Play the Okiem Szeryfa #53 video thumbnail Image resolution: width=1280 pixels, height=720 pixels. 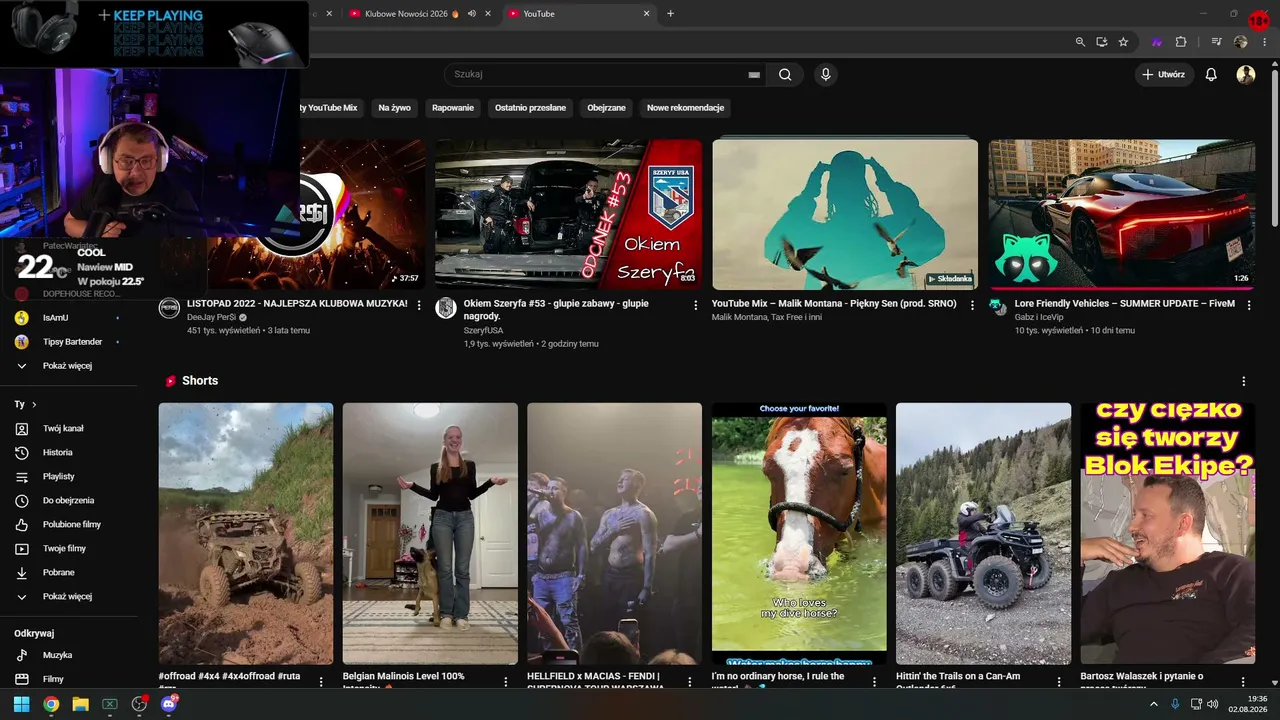tap(568, 214)
